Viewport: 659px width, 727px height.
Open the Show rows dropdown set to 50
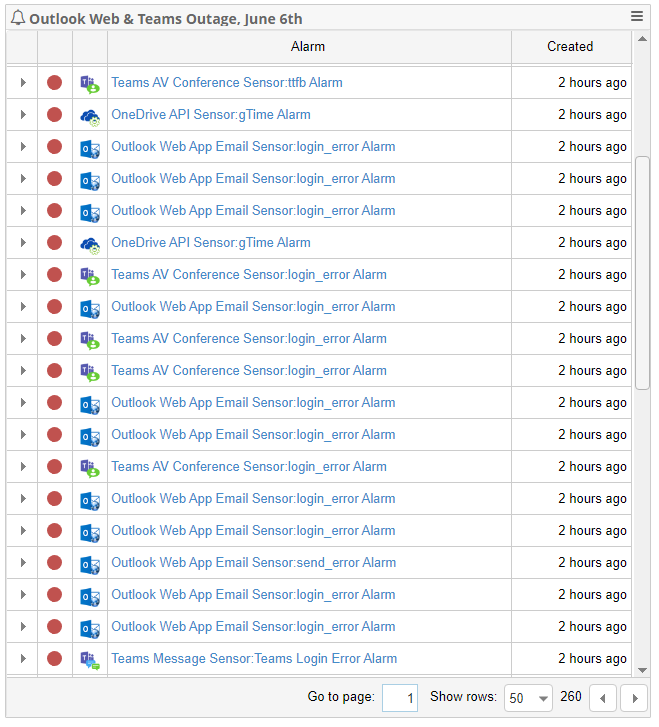pyautogui.click(x=528, y=698)
